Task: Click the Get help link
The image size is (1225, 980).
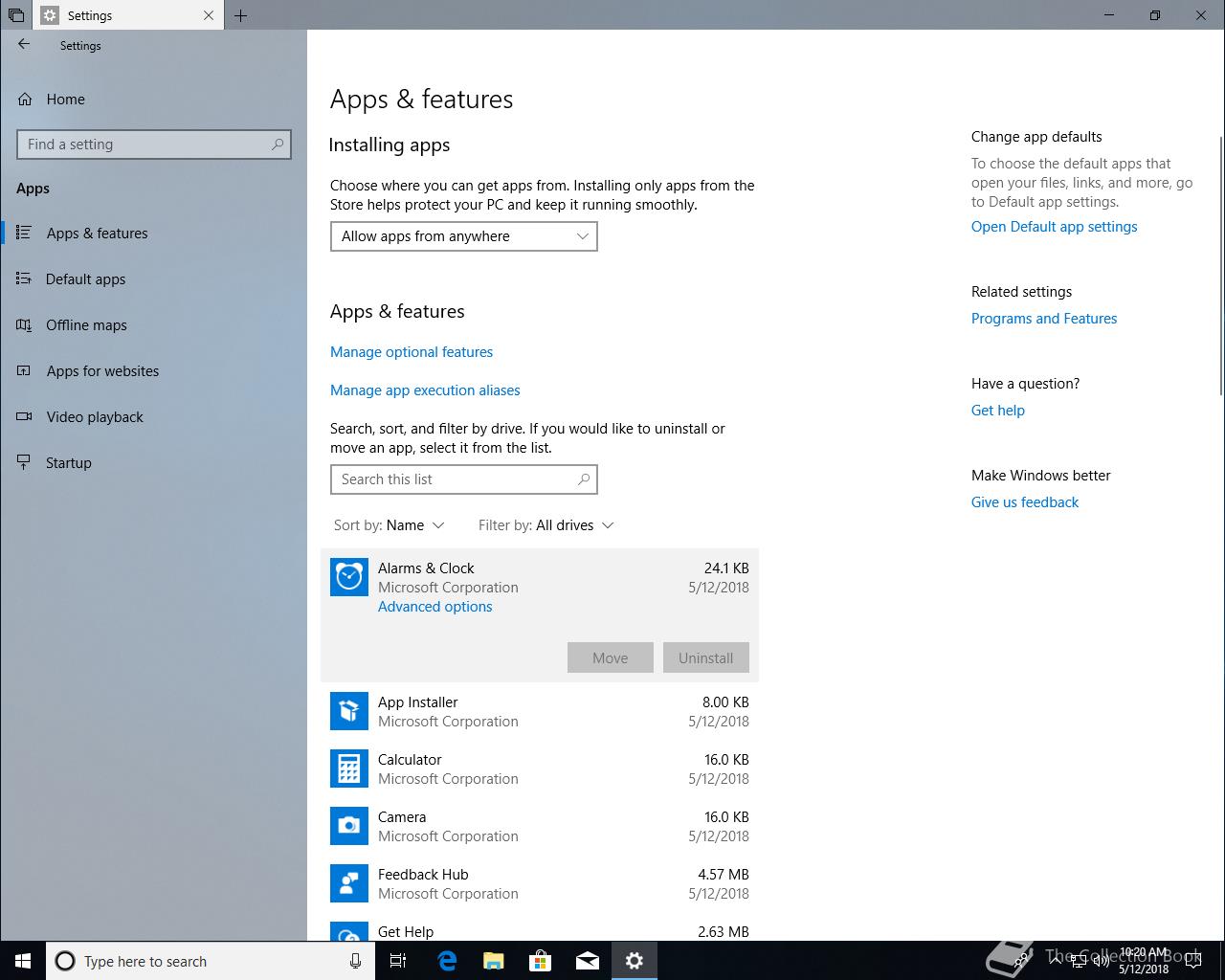Action: [998, 411]
